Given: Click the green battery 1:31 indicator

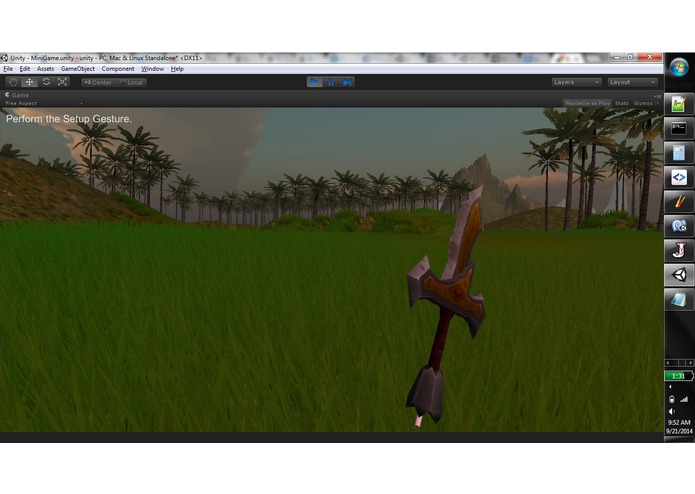Looking at the screenshot, I should (x=679, y=376).
